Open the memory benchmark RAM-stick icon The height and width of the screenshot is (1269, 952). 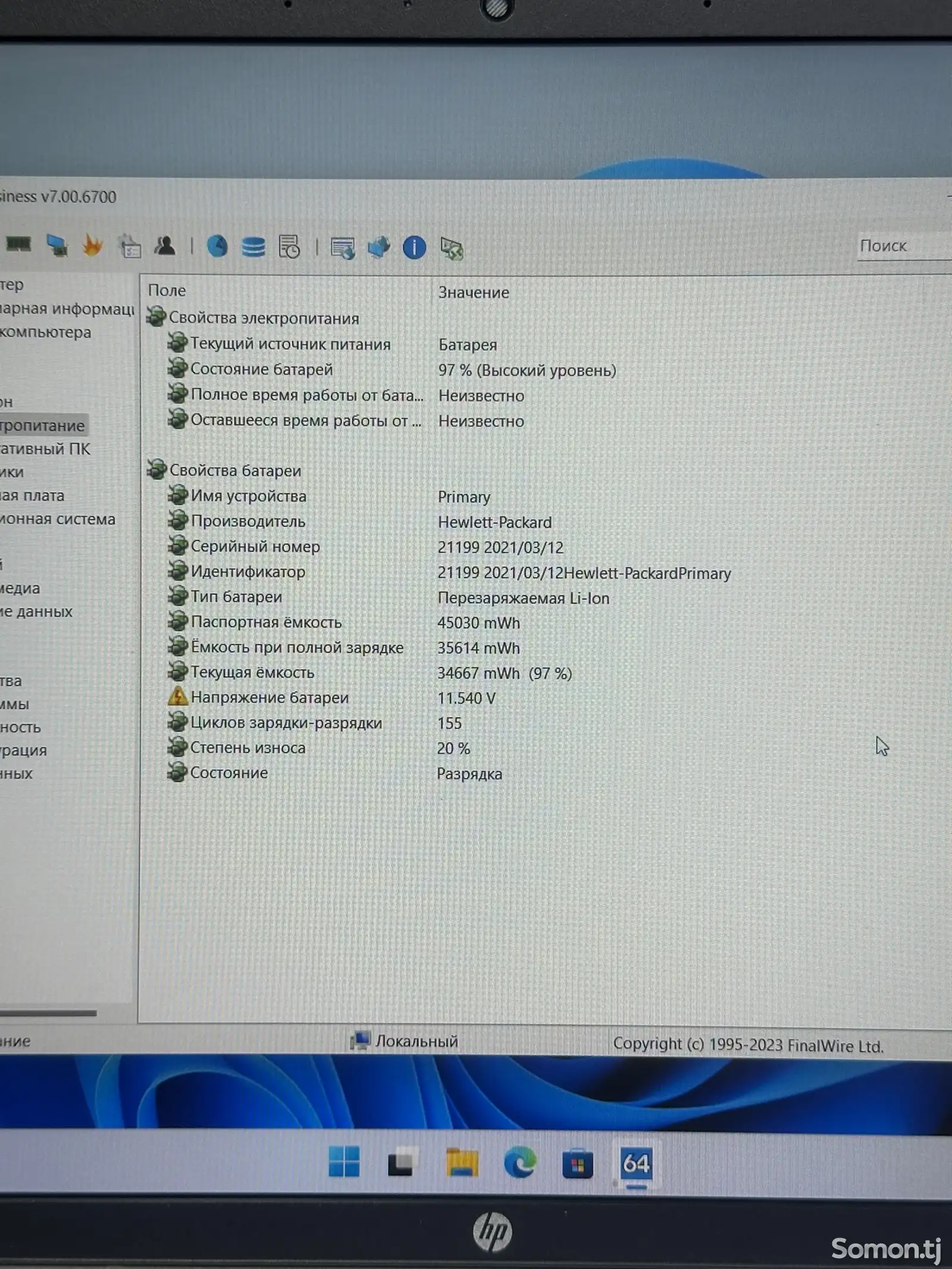pyautogui.click(x=18, y=245)
